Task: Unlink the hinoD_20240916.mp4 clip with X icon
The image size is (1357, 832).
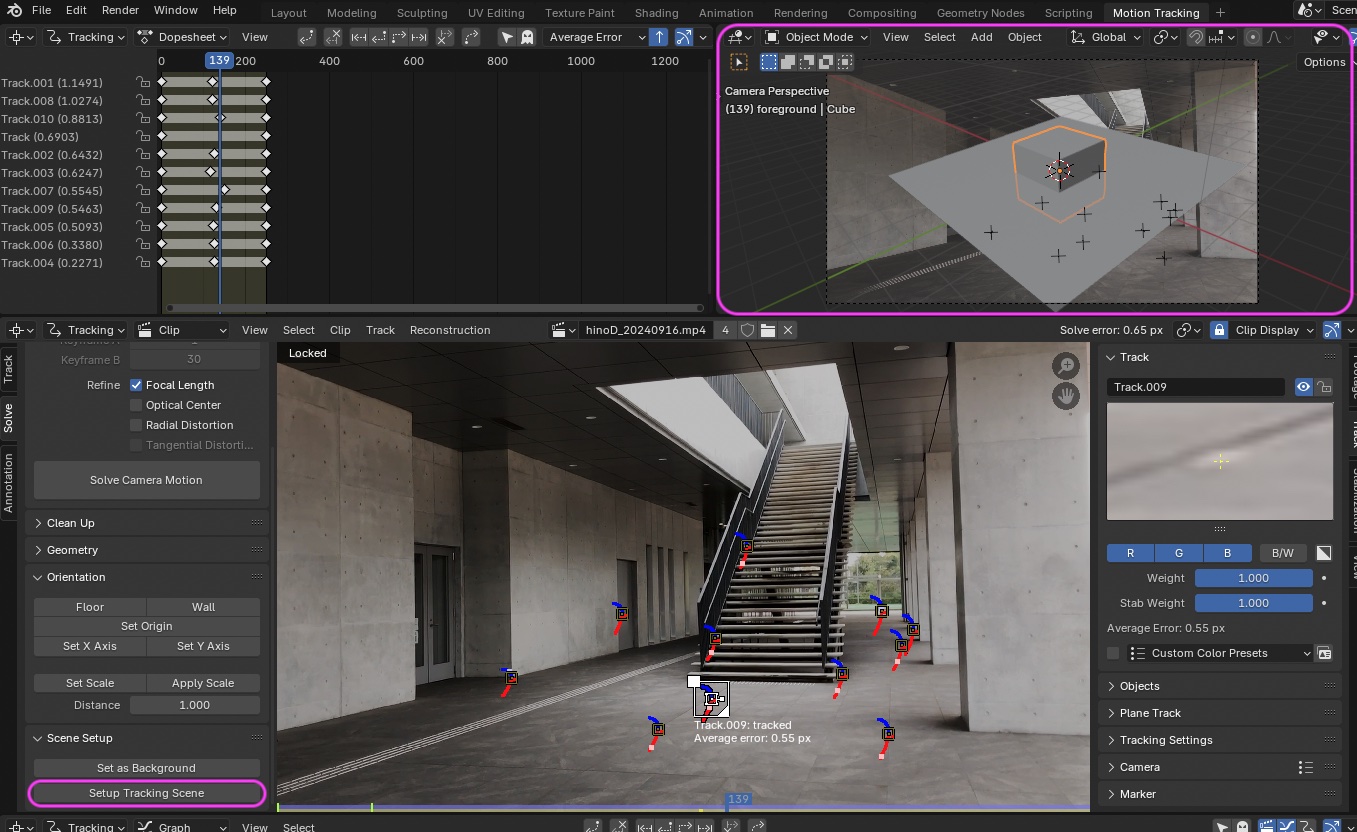Action: coord(788,330)
